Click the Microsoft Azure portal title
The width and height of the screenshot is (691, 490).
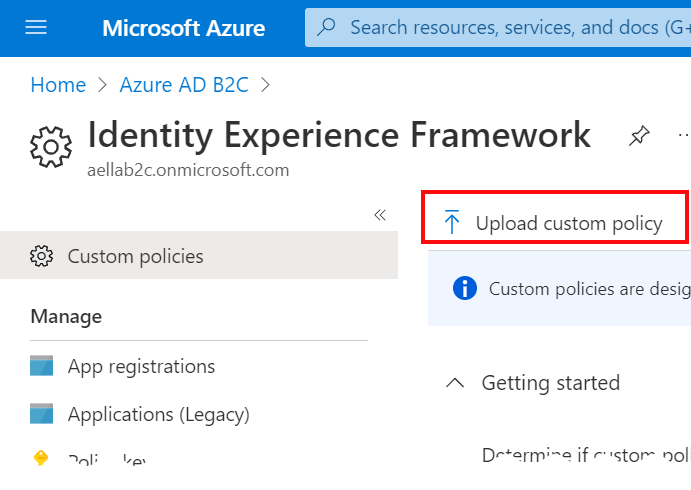[184, 28]
